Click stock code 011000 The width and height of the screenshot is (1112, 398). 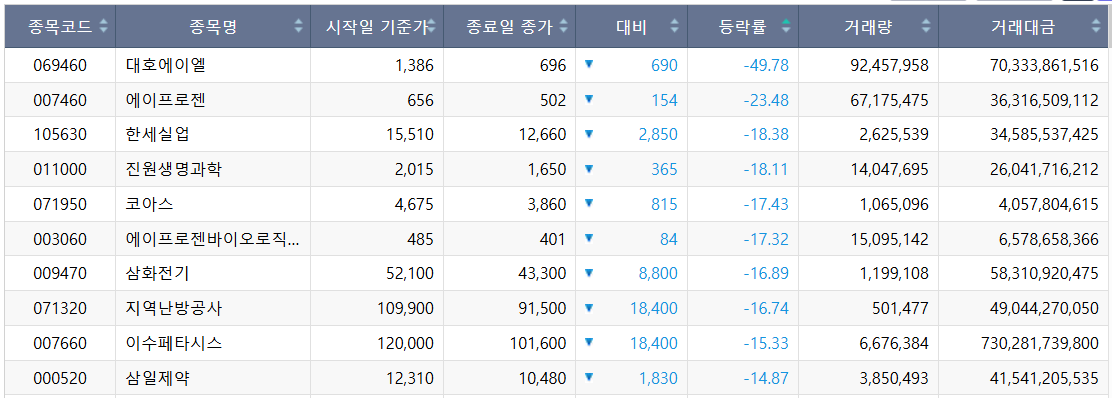pyautogui.click(x=60, y=170)
